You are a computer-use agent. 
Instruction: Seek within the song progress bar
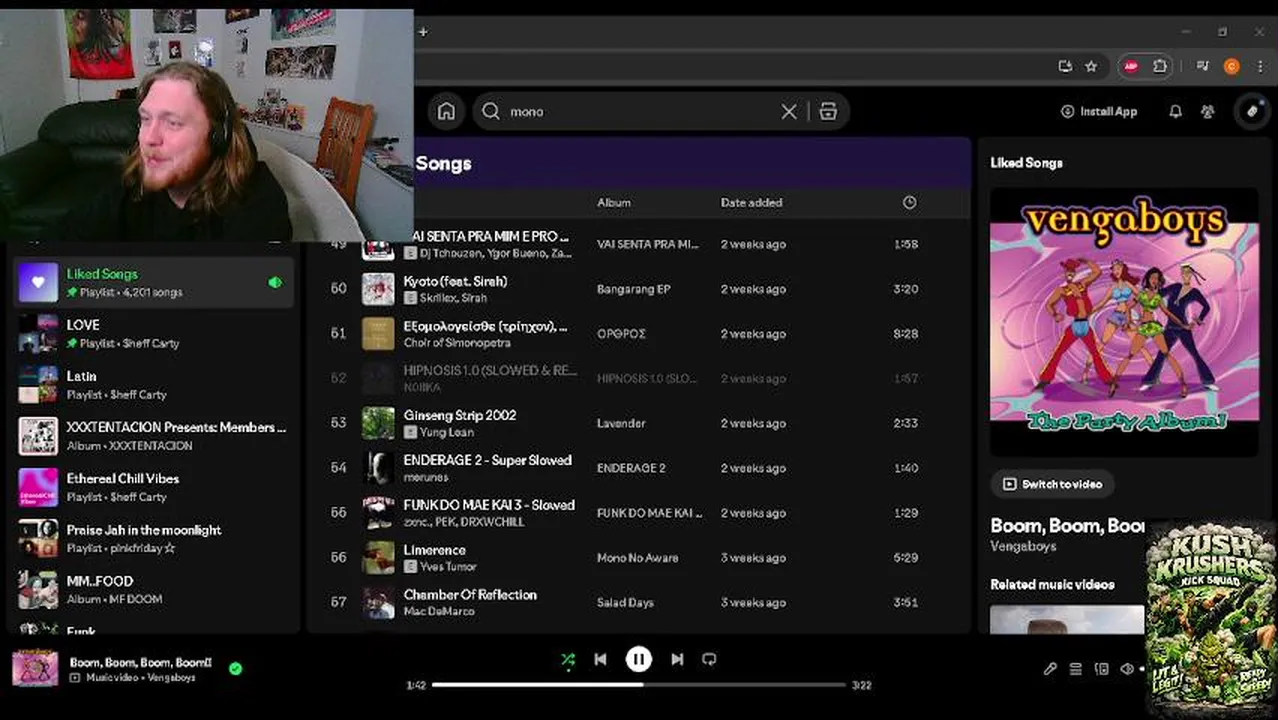[x=638, y=685]
